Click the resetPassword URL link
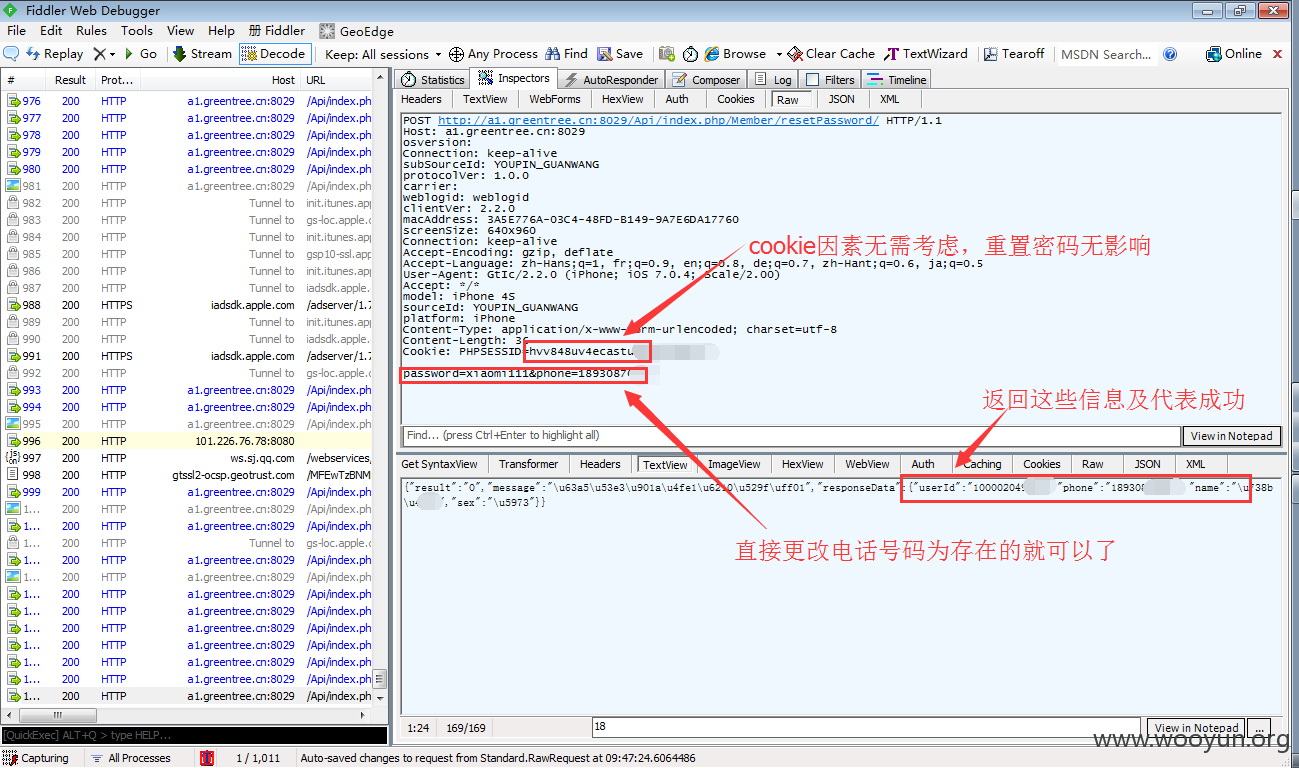 coord(658,120)
